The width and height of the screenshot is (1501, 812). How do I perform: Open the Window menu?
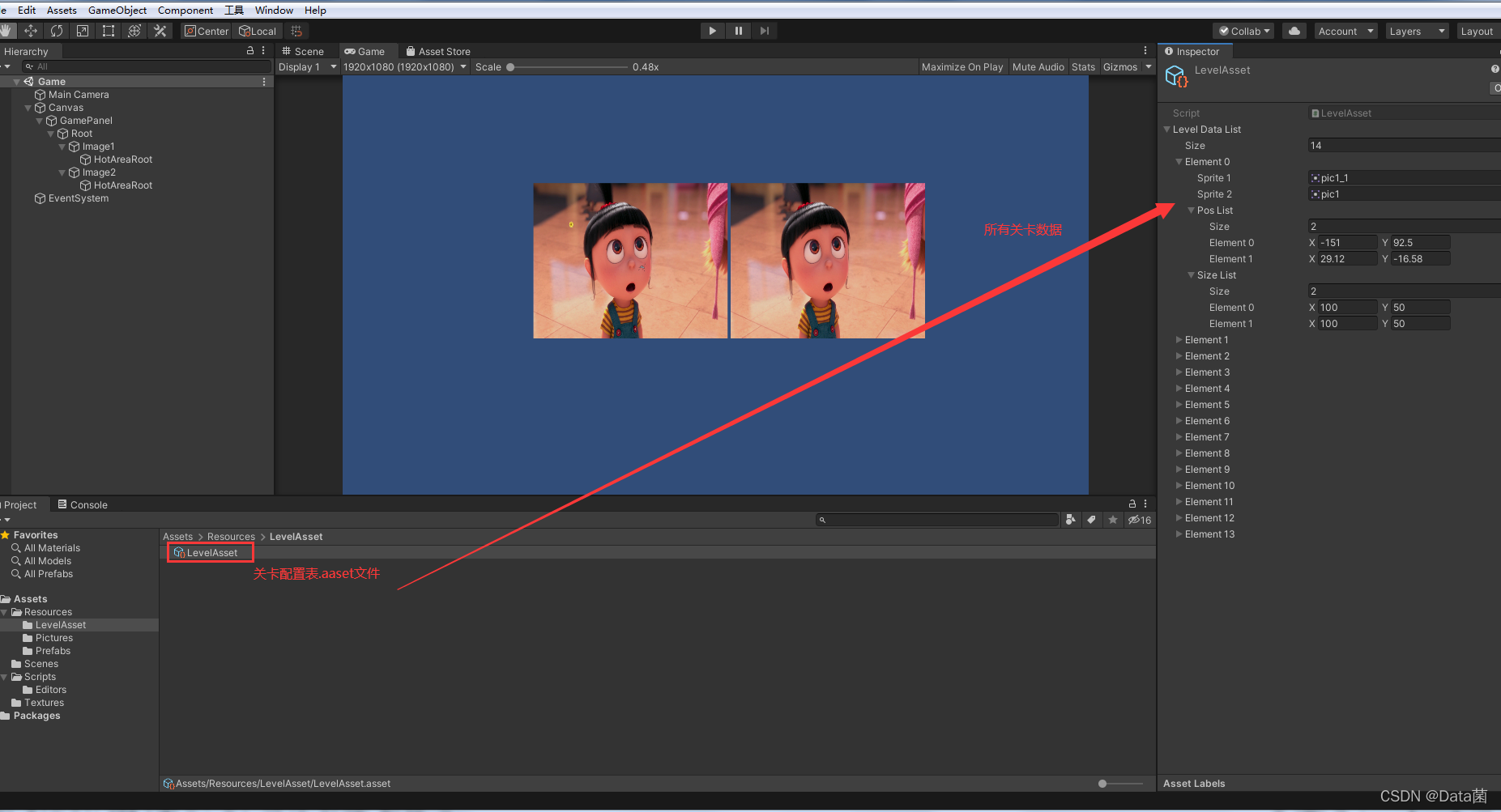point(274,10)
